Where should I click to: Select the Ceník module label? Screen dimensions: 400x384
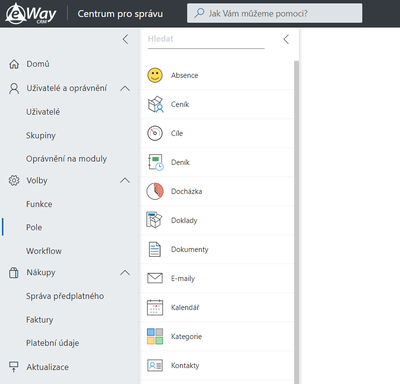[180, 104]
